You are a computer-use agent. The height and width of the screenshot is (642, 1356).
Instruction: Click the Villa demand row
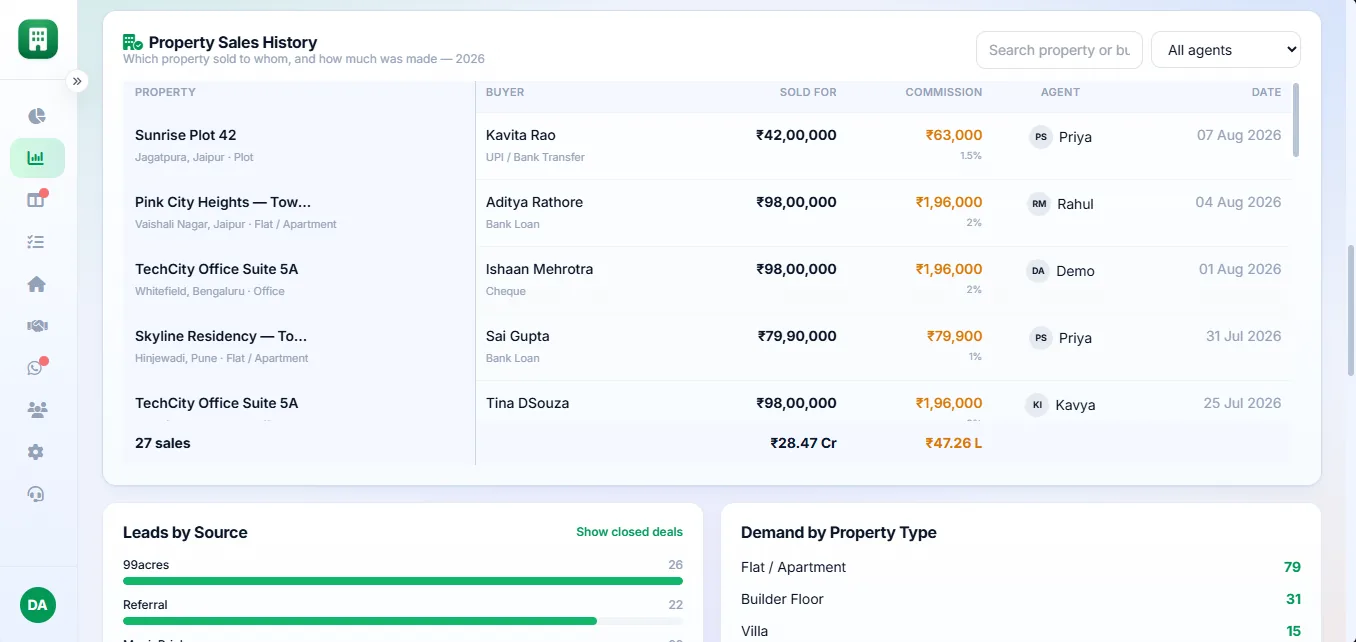pos(1021,631)
